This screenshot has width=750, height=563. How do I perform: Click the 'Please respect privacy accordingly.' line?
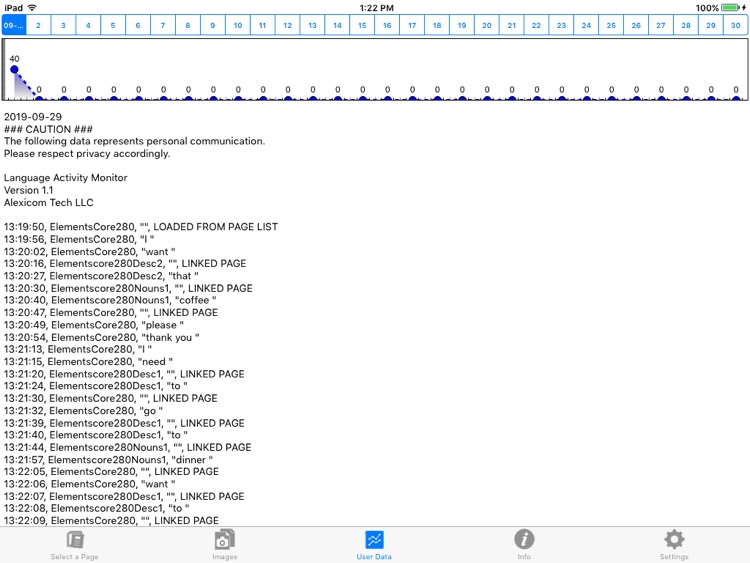click(87, 154)
